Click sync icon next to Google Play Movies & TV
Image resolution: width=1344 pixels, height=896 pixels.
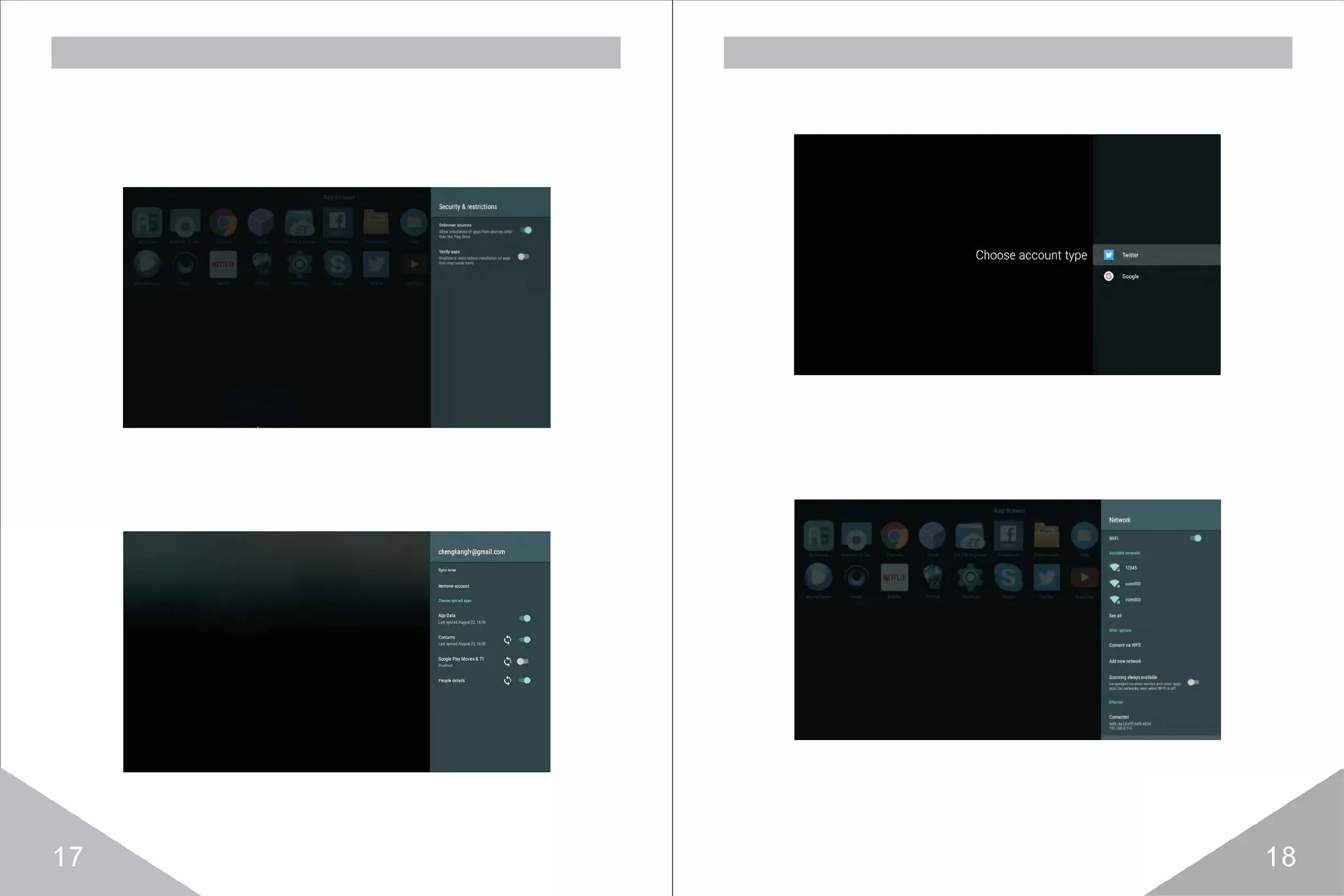(507, 661)
